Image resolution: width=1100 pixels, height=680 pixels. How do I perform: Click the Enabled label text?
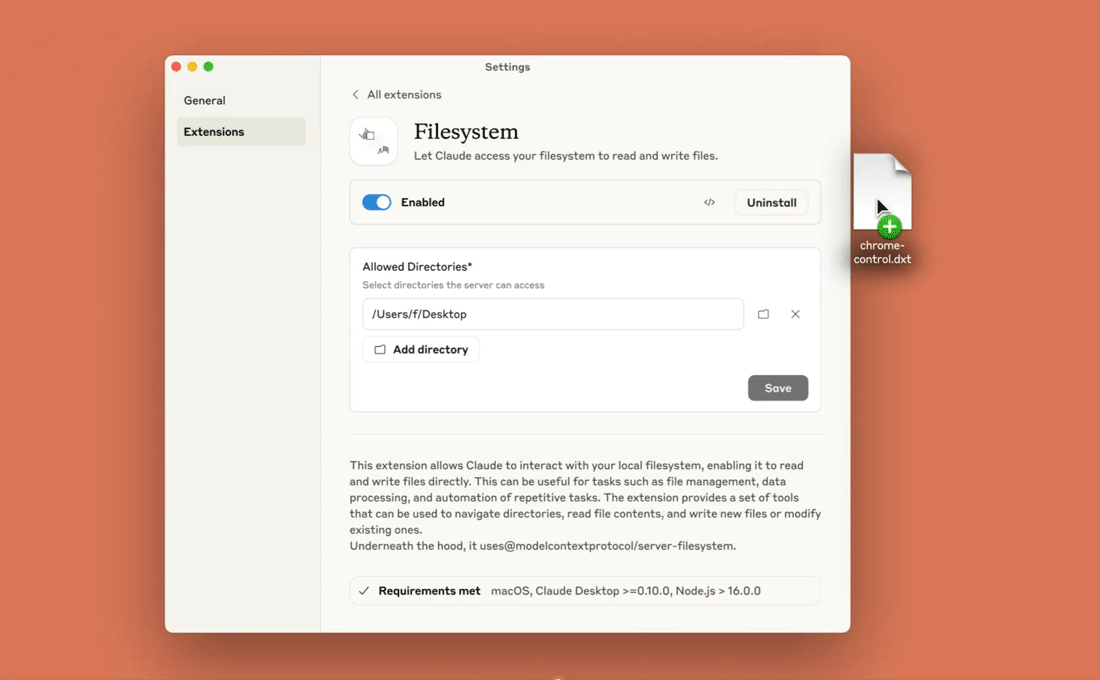[x=423, y=202]
